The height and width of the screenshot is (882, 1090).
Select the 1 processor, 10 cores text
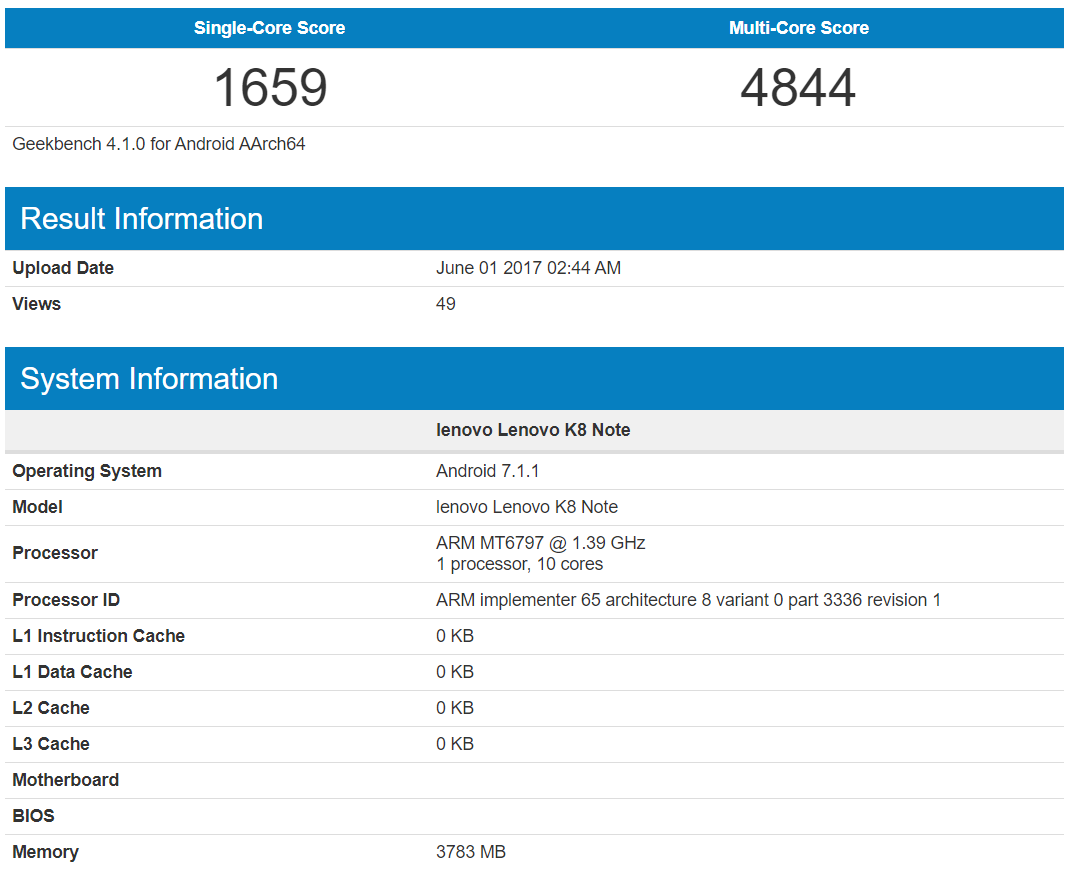(519, 564)
